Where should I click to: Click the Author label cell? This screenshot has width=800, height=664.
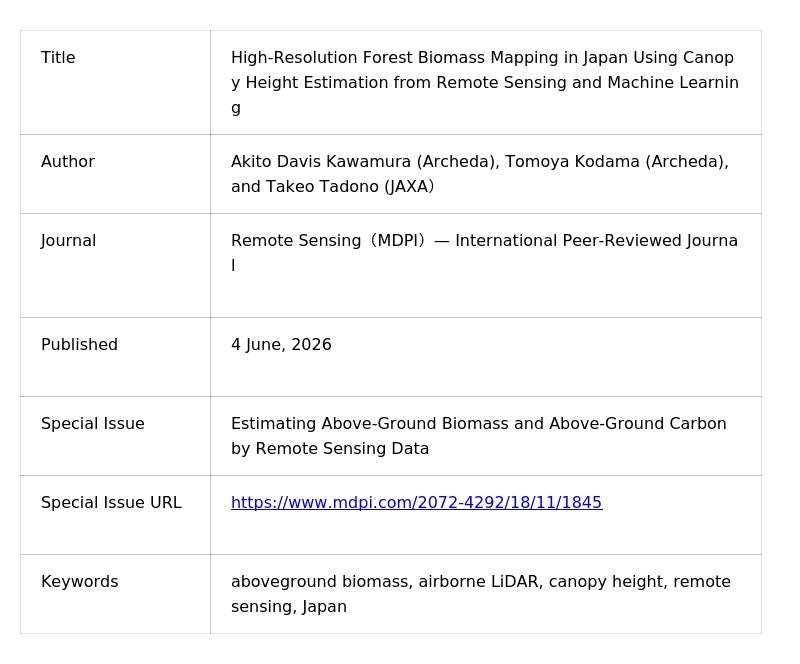115,174
